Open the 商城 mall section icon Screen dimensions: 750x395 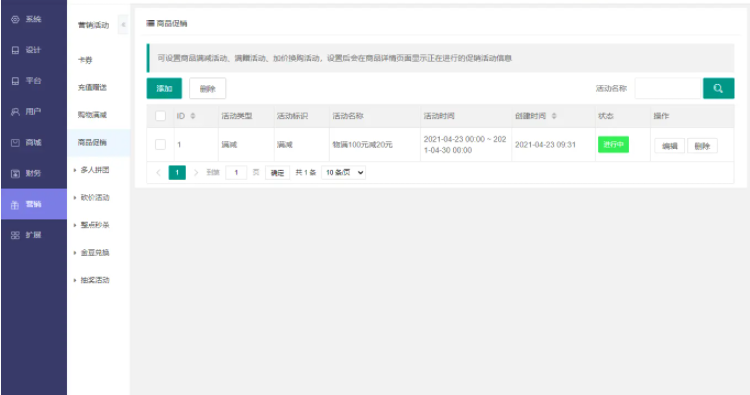click(x=15, y=143)
